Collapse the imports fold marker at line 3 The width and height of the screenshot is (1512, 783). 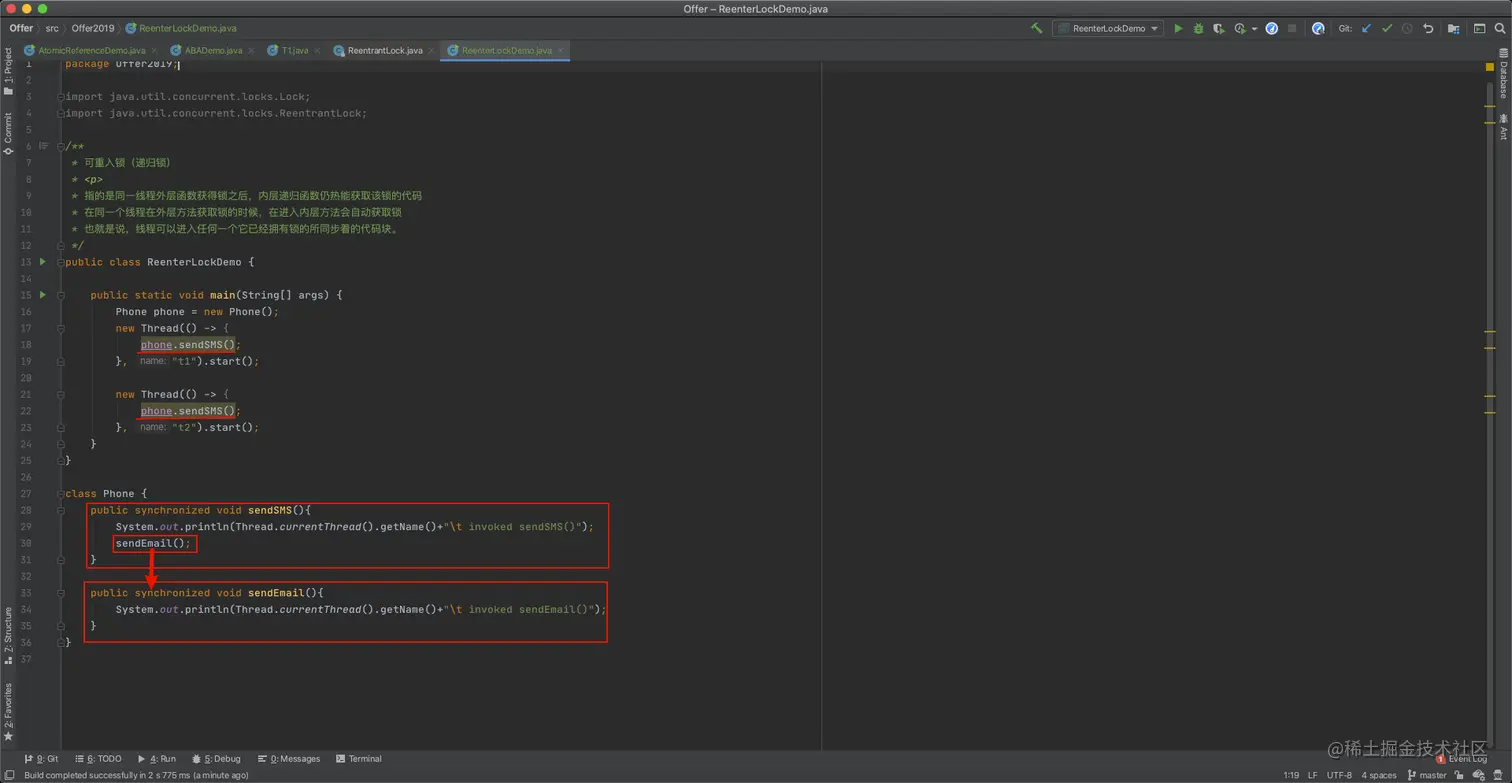(x=61, y=97)
